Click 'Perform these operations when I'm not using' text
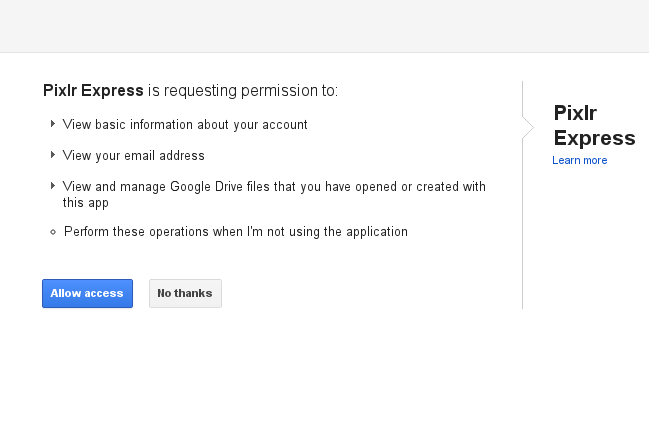 235,232
